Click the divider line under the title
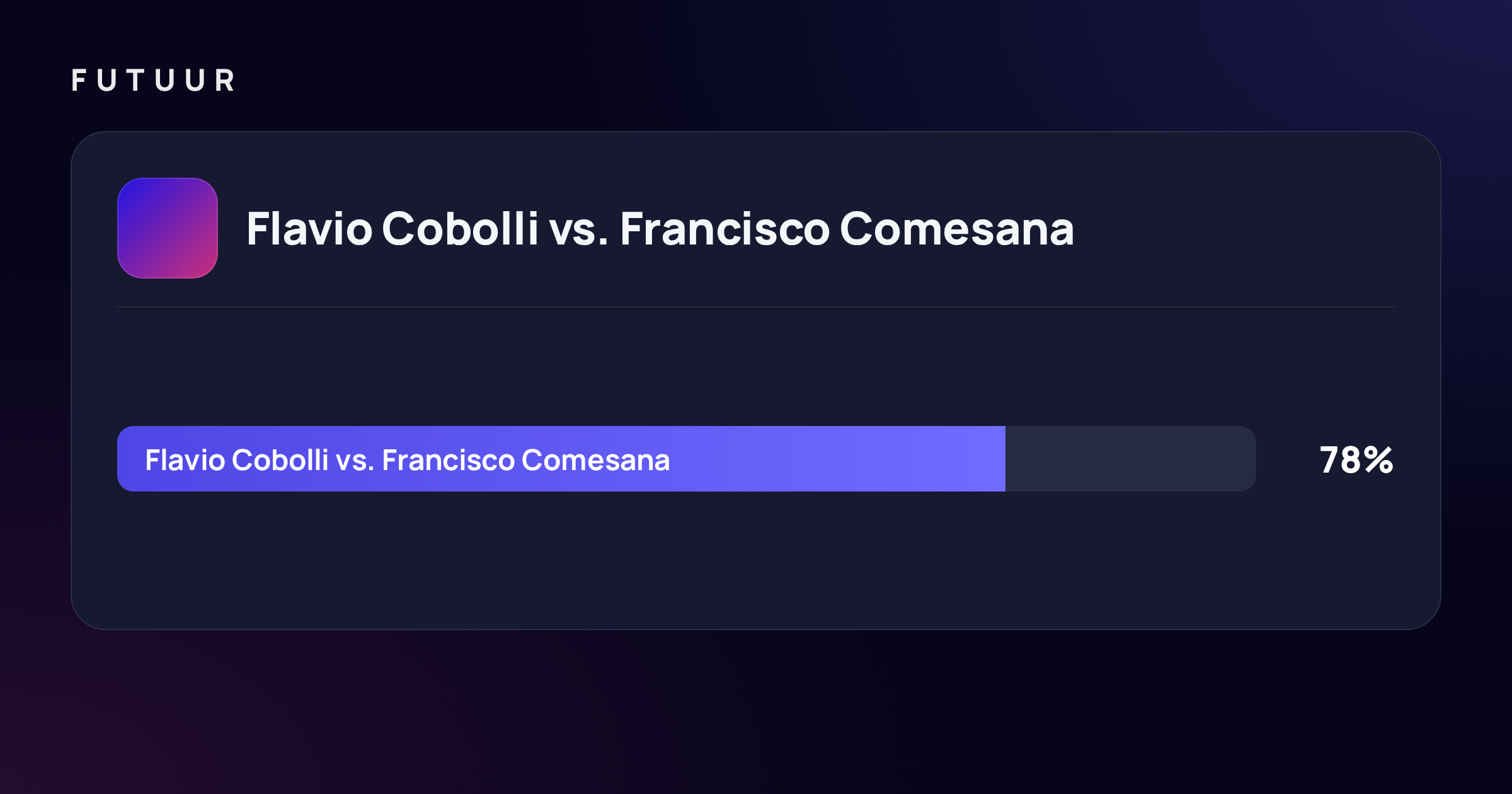Screen dimensions: 1512x794 (756, 307)
